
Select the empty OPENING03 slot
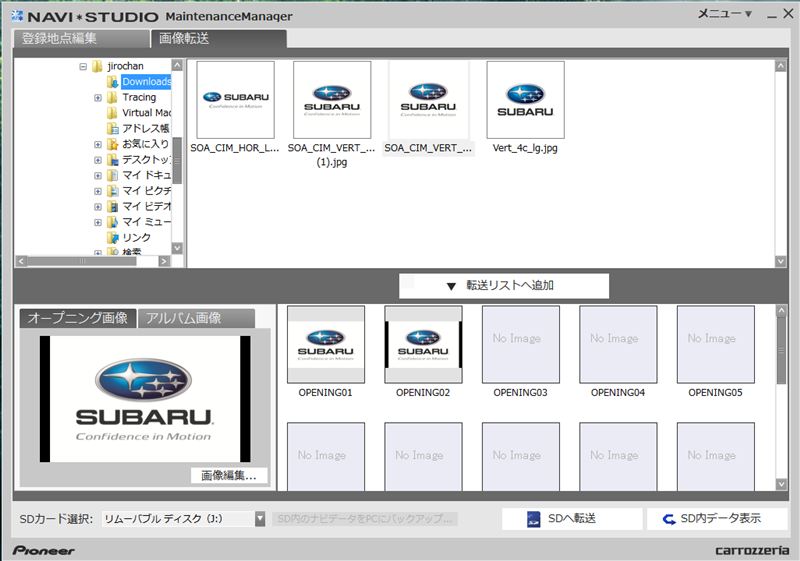[521, 344]
